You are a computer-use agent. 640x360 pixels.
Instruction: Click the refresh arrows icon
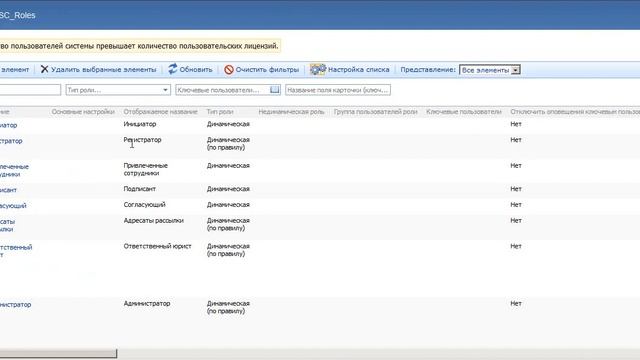[173, 69]
